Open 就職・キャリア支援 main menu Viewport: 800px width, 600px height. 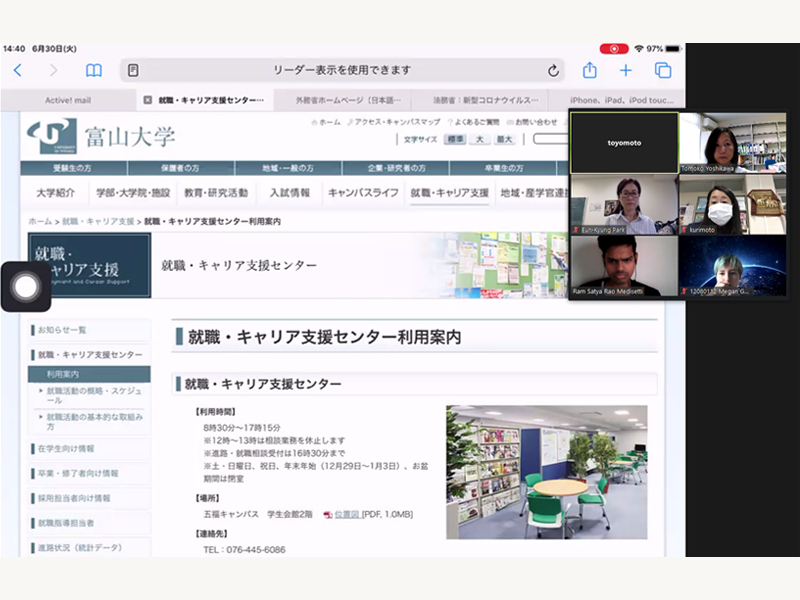point(449,193)
